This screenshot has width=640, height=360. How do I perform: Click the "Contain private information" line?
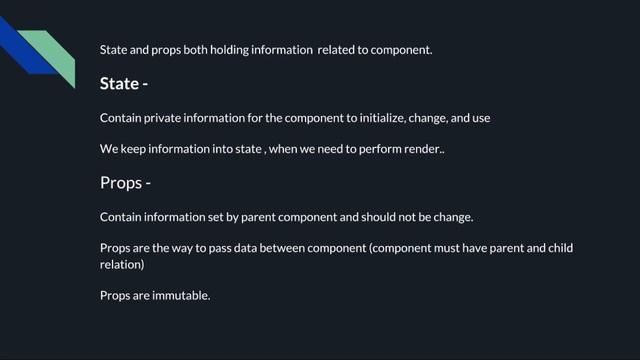point(295,118)
